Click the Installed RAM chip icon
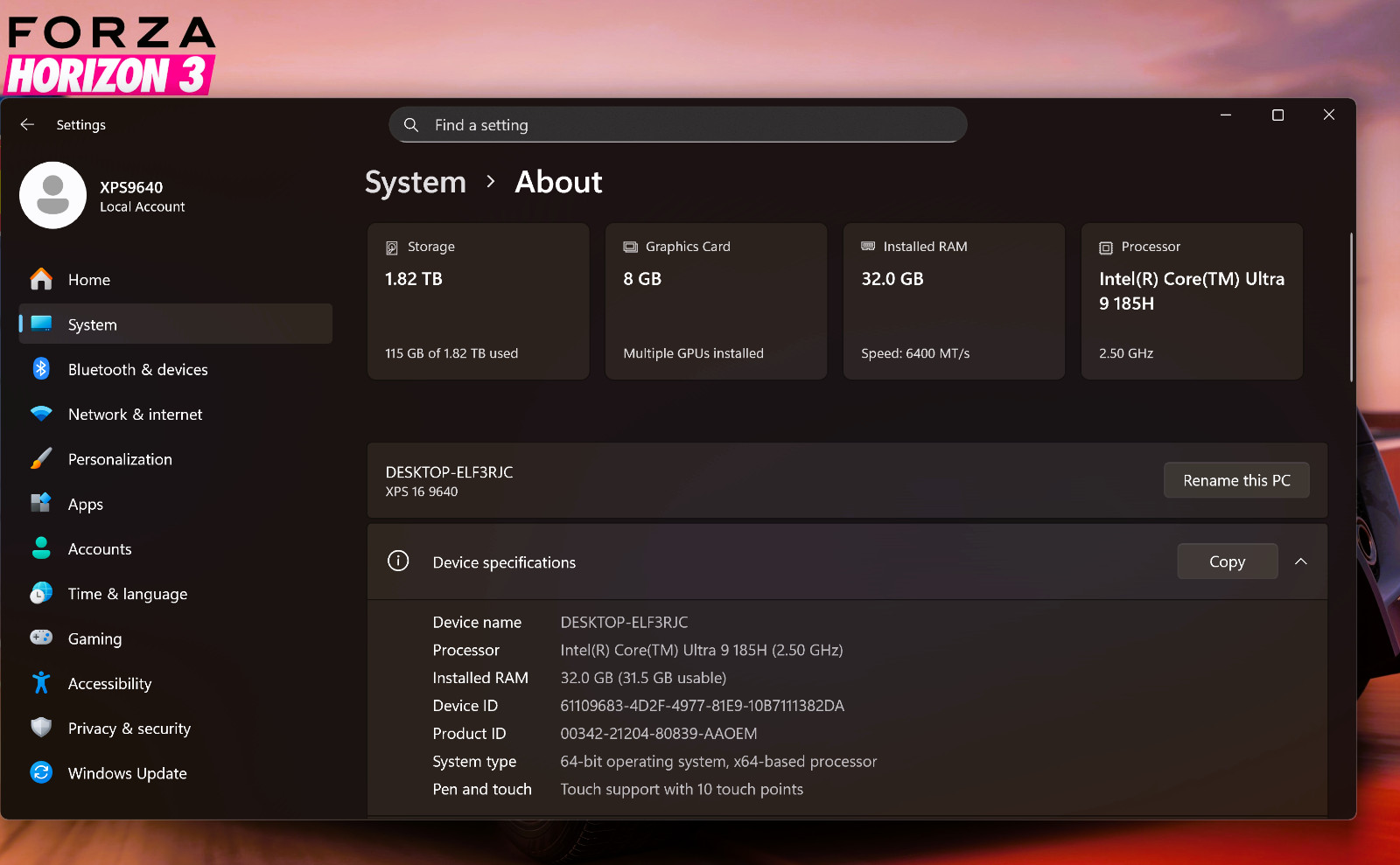The height and width of the screenshot is (865, 1400). click(x=868, y=247)
